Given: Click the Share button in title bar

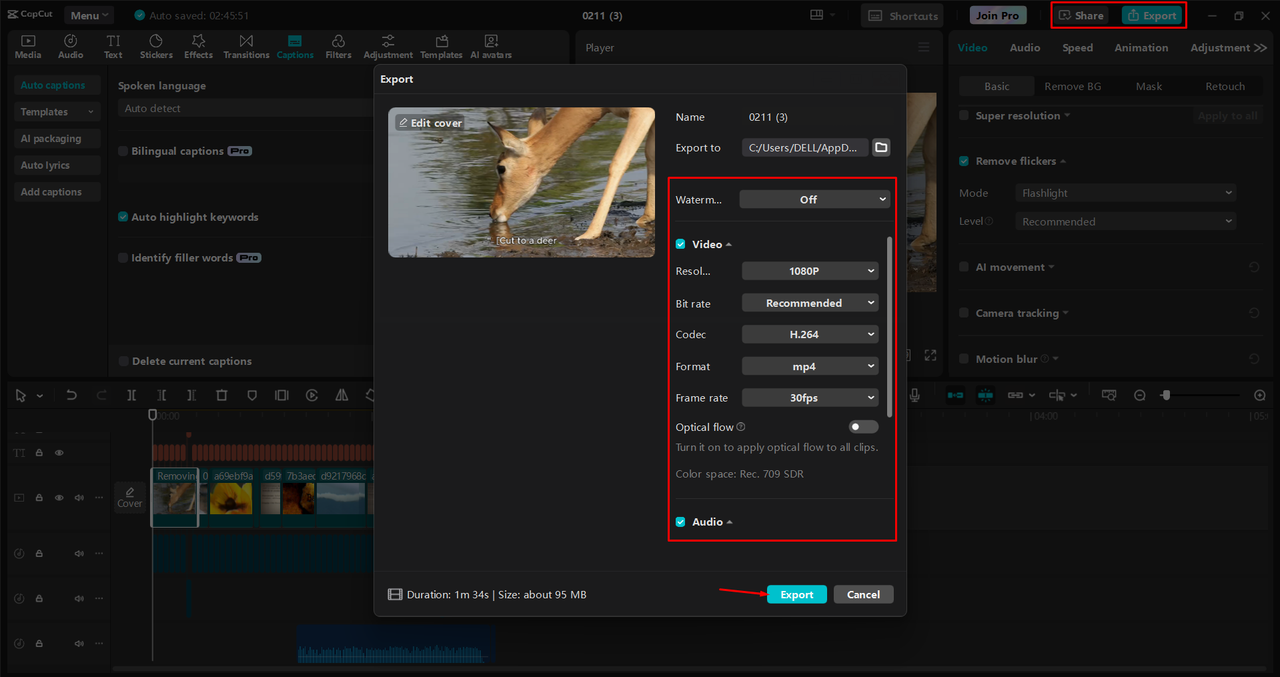Looking at the screenshot, I should click(x=1081, y=15).
